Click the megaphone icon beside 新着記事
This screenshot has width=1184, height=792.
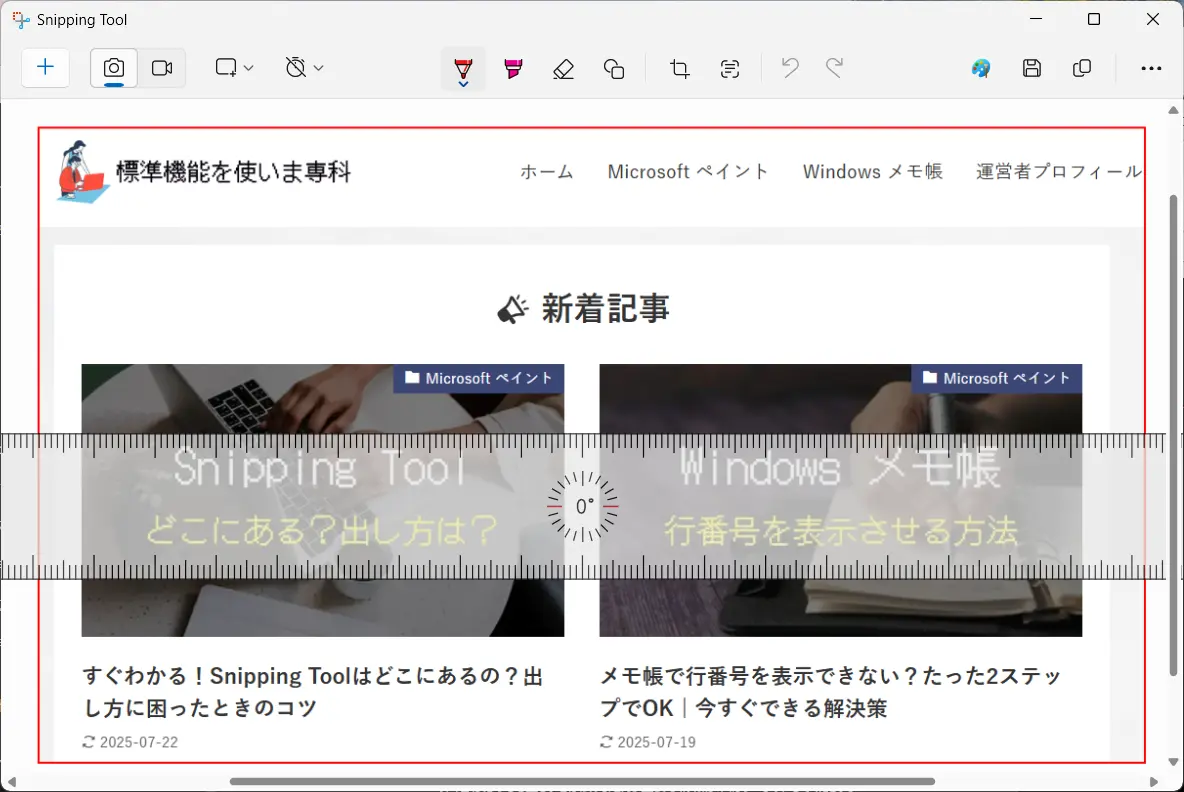coord(513,310)
